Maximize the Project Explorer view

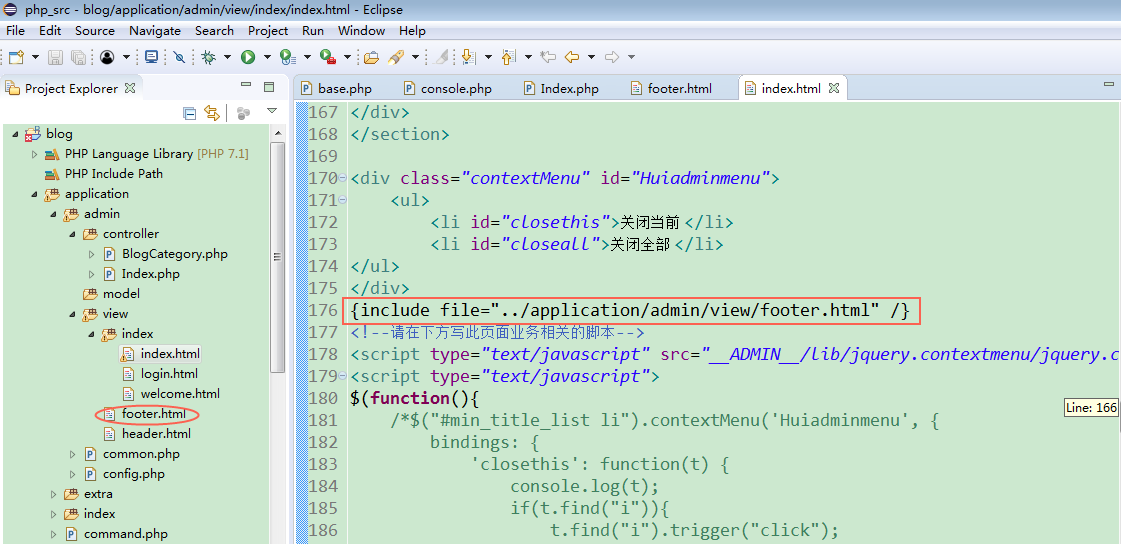269,87
